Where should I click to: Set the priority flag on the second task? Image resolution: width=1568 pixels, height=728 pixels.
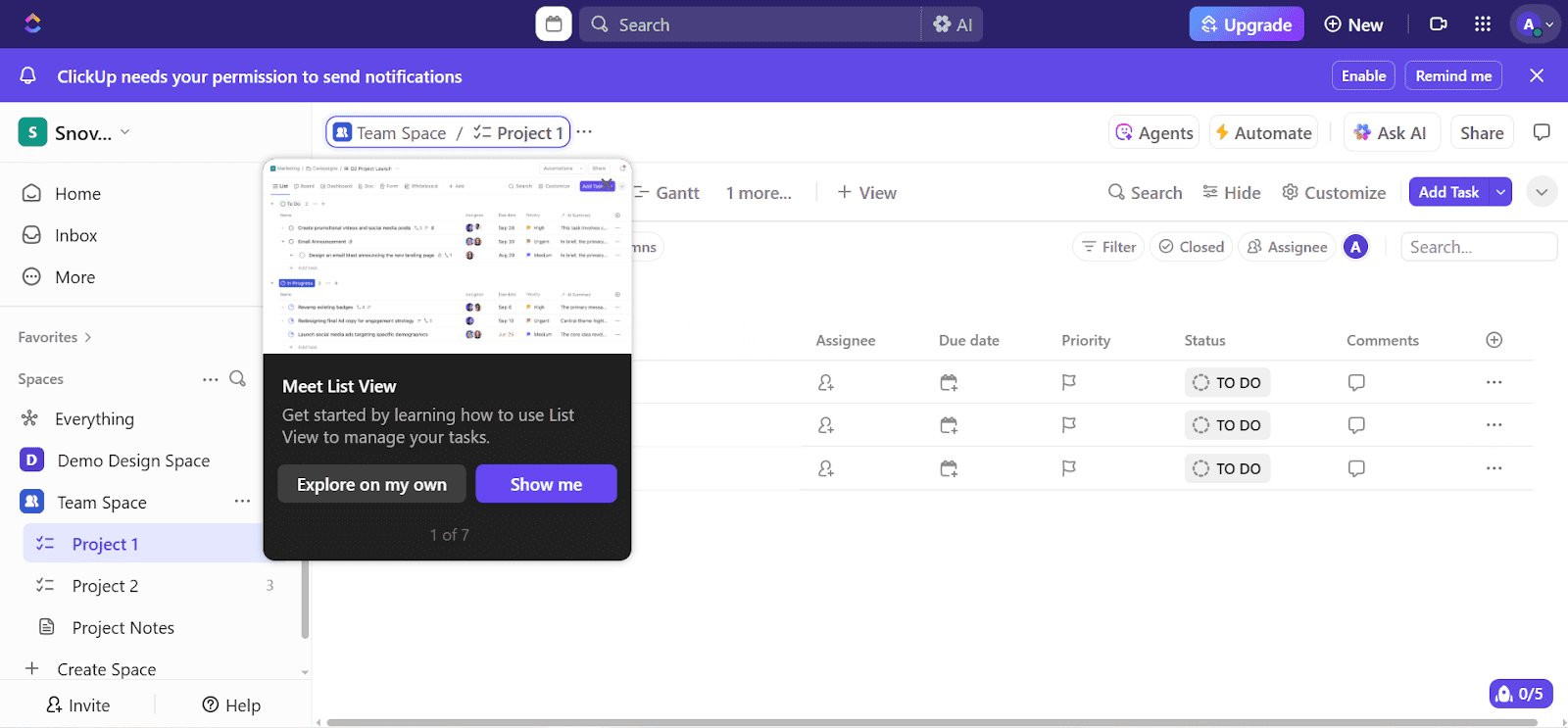1068,425
